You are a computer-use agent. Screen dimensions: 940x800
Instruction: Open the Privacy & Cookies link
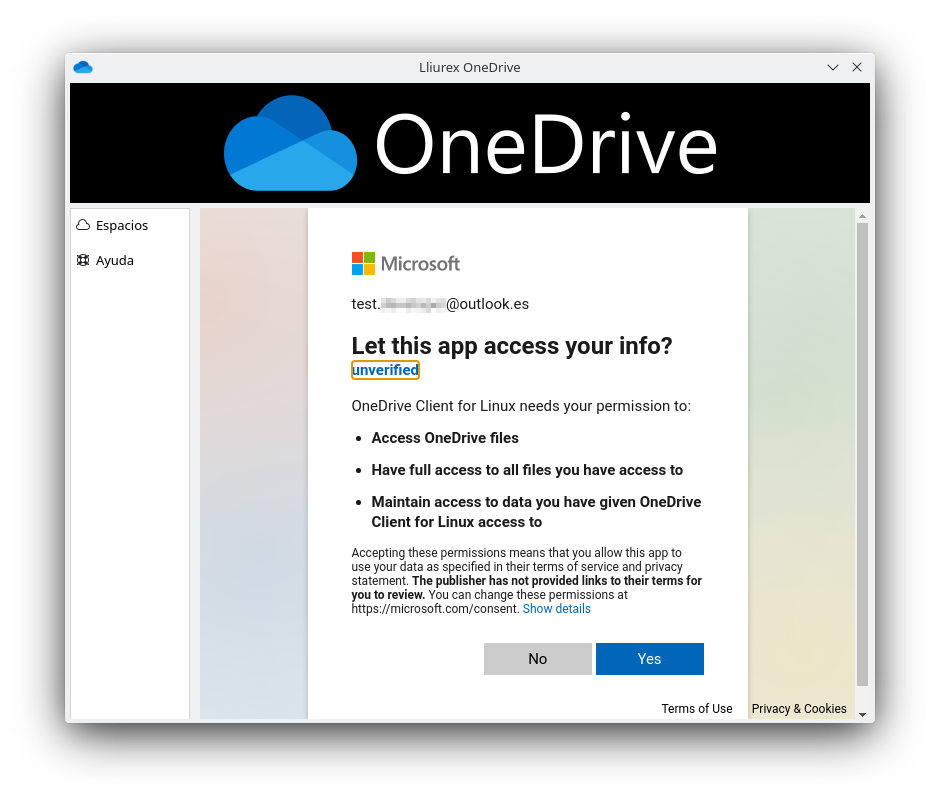799,709
